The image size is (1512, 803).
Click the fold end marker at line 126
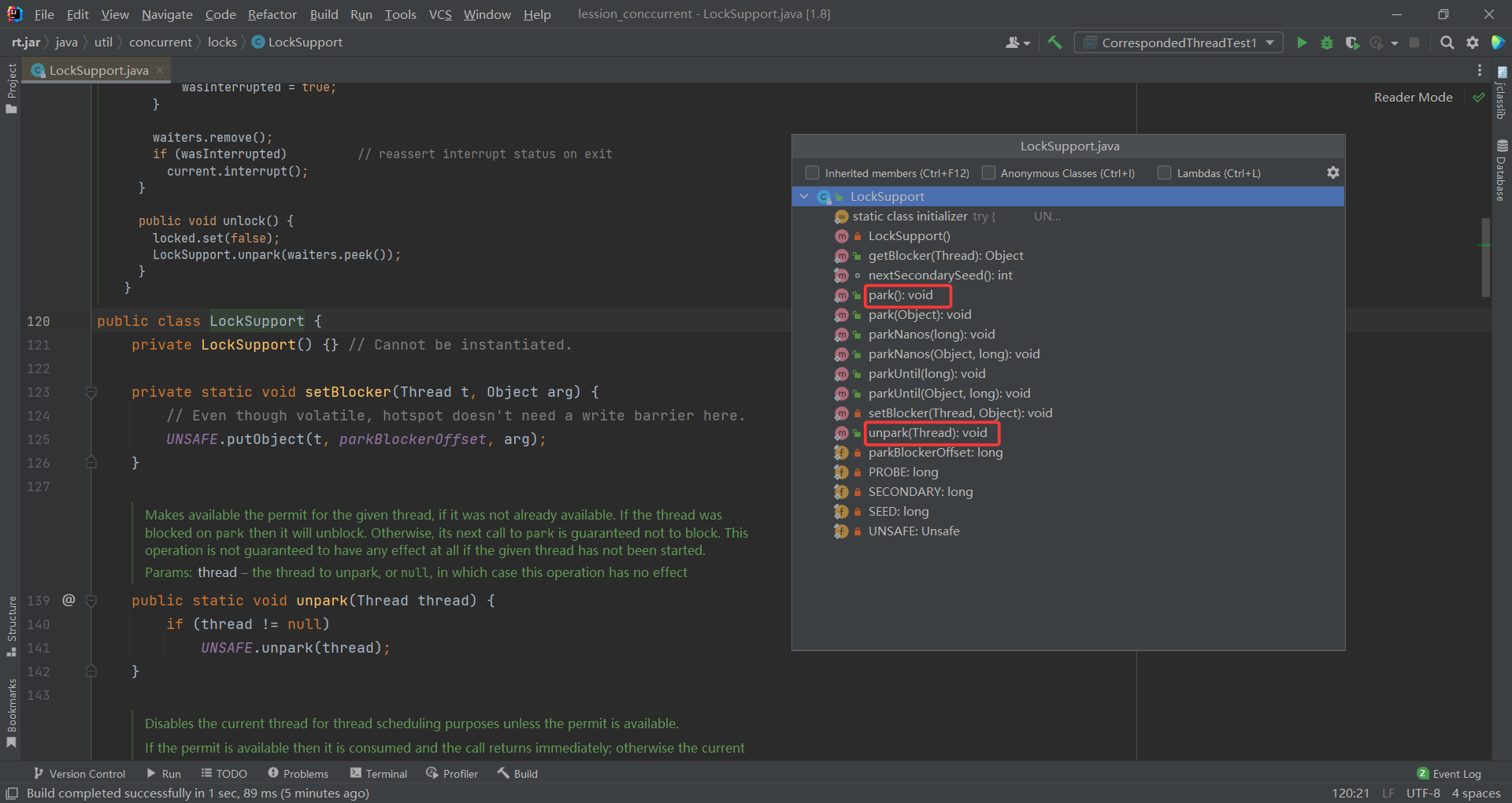click(x=91, y=463)
